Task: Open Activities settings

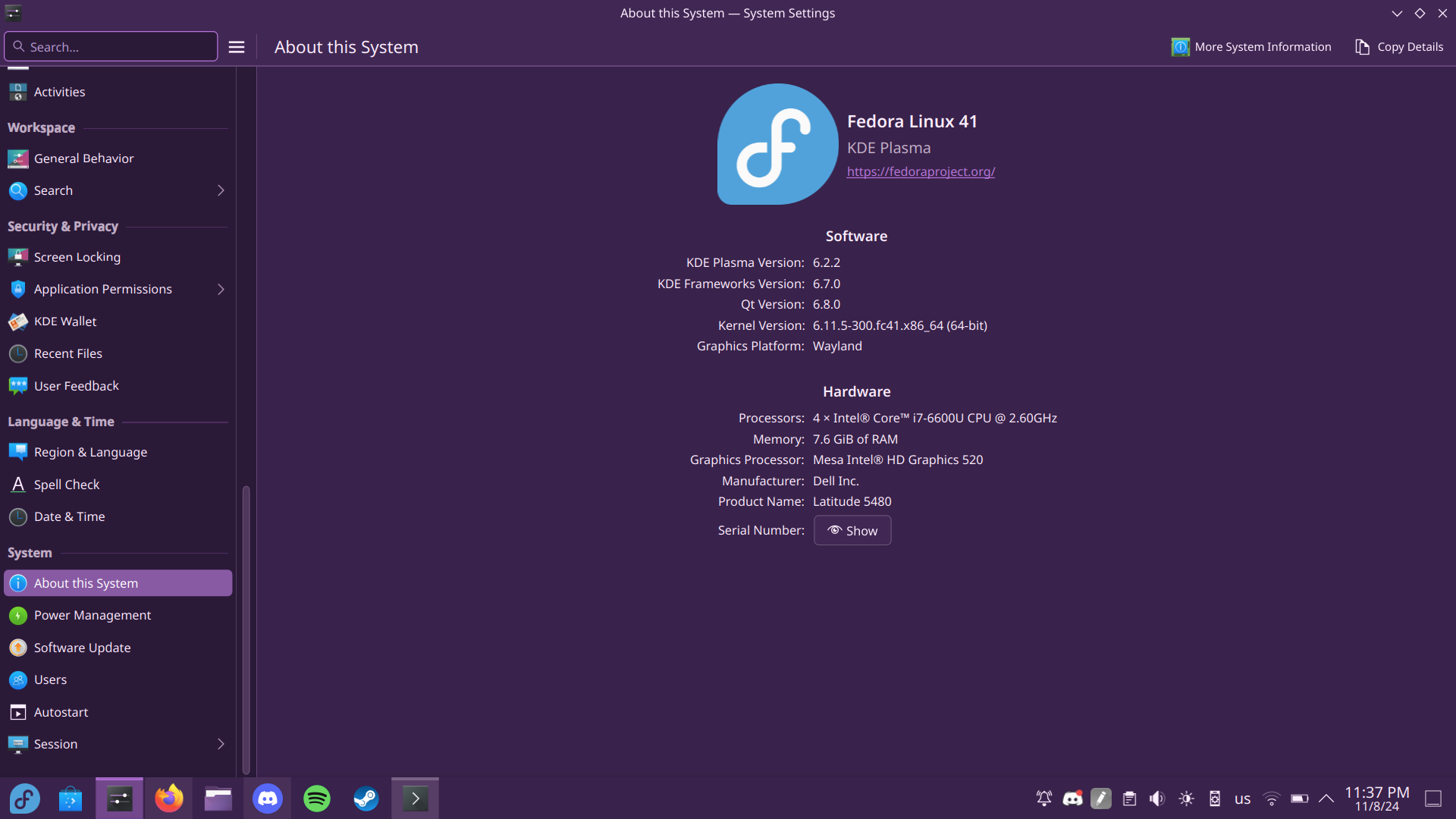Action: click(x=118, y=92)
